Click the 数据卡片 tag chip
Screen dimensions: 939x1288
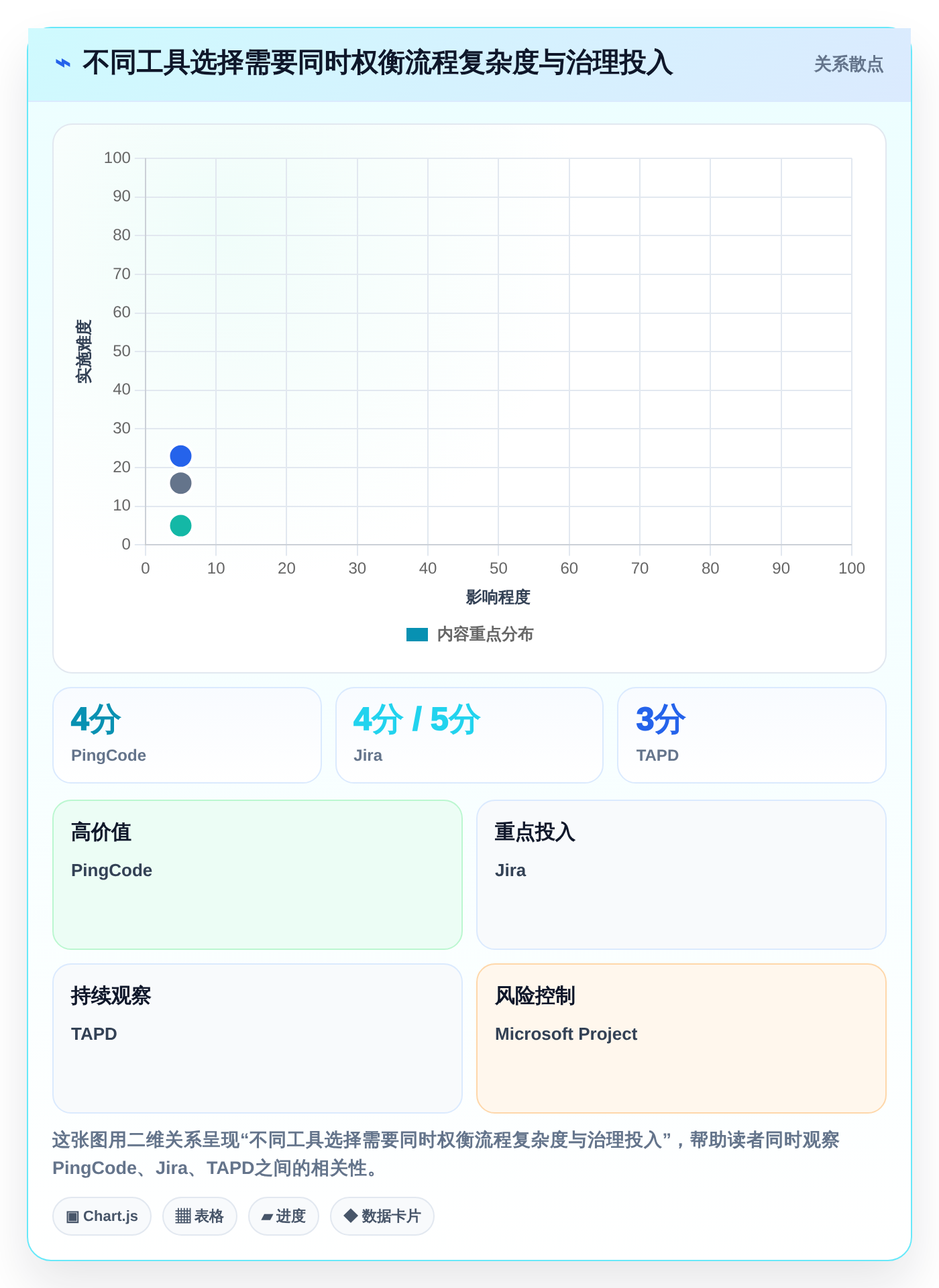382,1216
